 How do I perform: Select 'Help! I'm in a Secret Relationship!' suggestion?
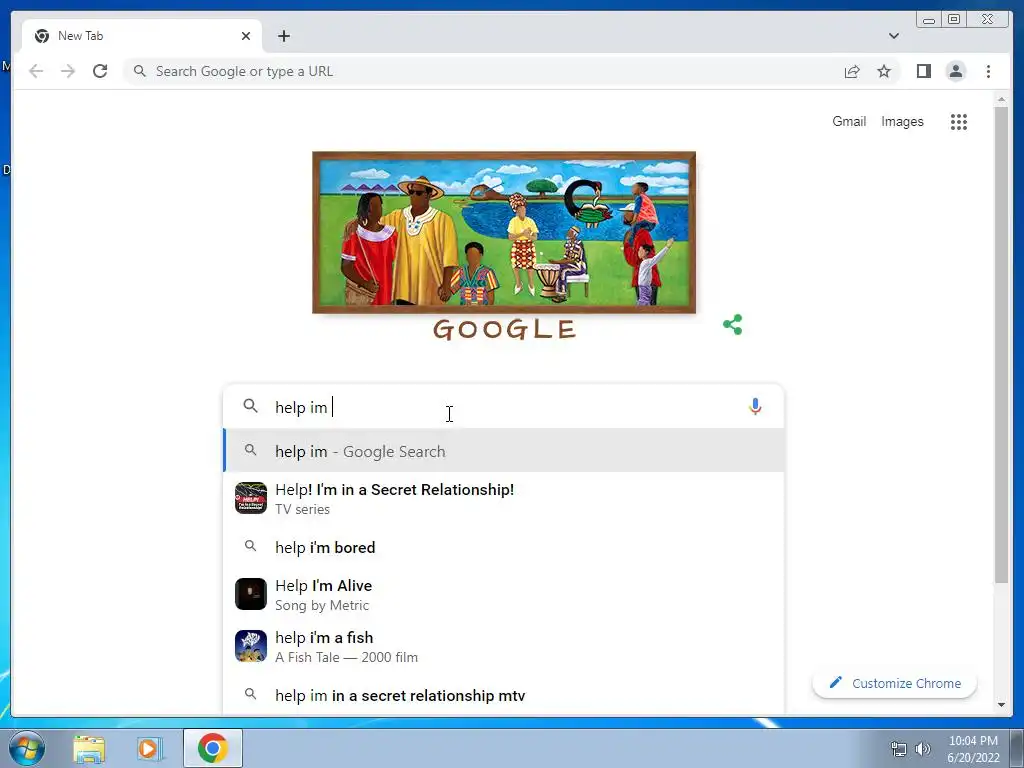coord(504,499)
